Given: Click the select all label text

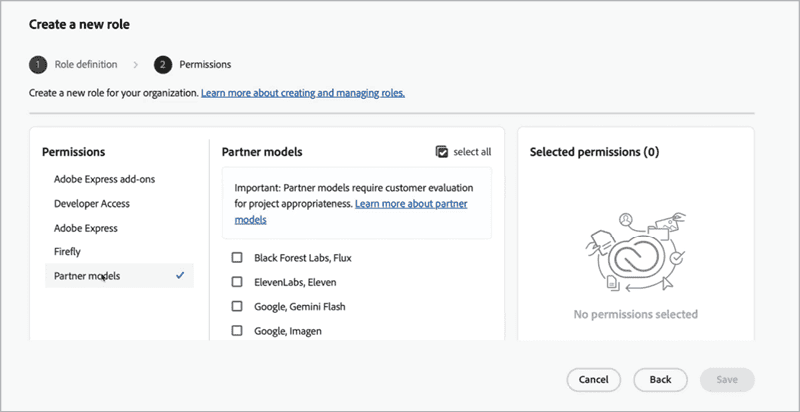Looking at the screenshot, I should tap(472, 151).
